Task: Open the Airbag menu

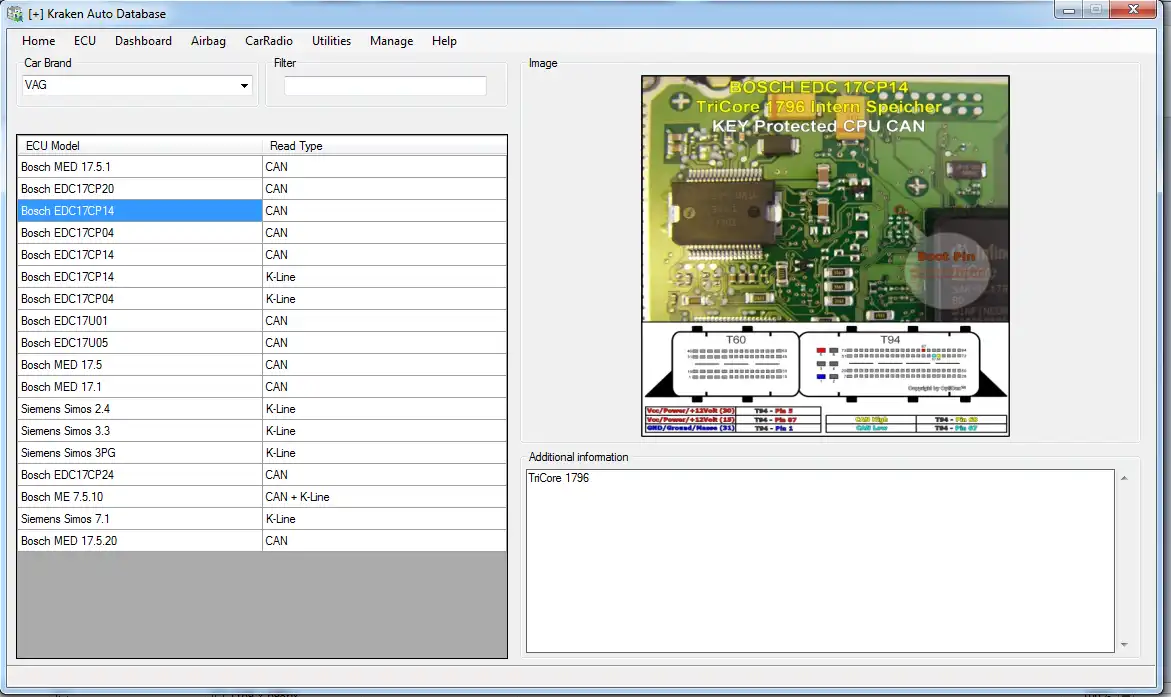Action: tap(208, 41)
